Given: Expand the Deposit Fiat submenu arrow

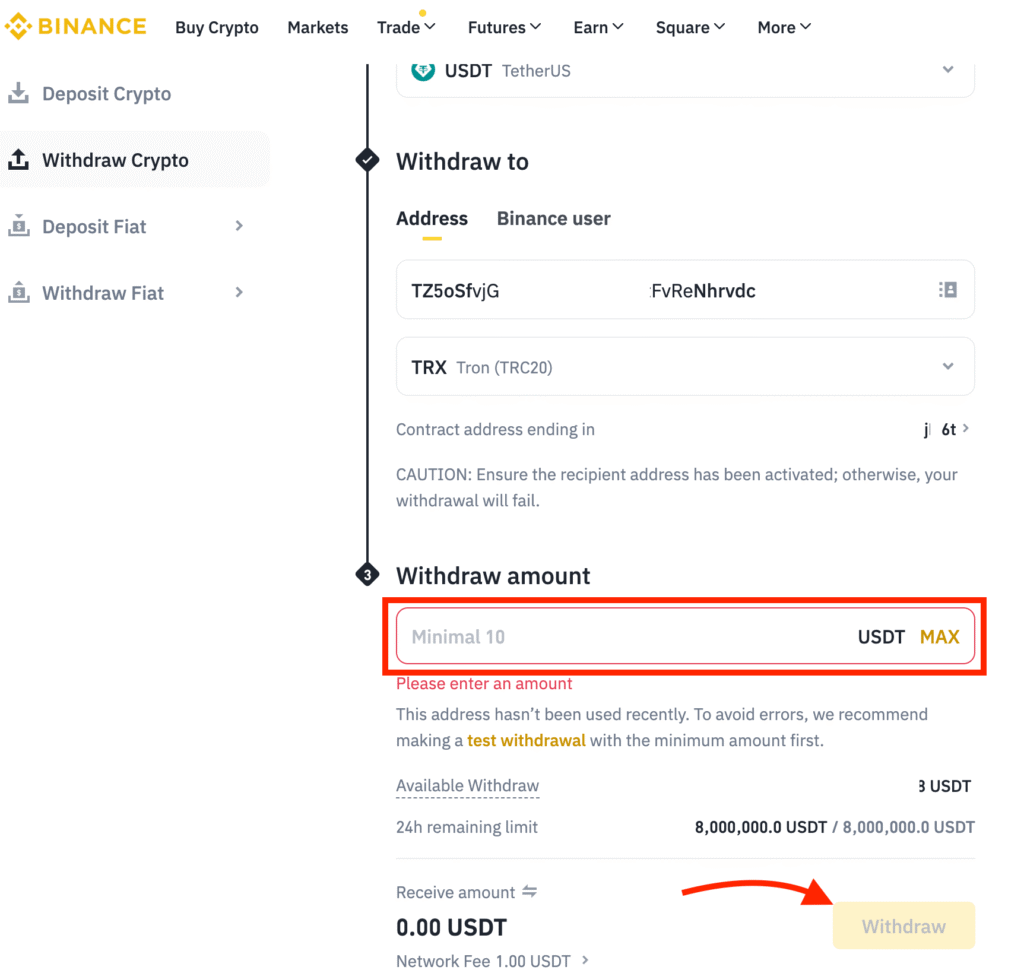Looking at the screenshot, I should pyautogui.click(x=239, y=226).
